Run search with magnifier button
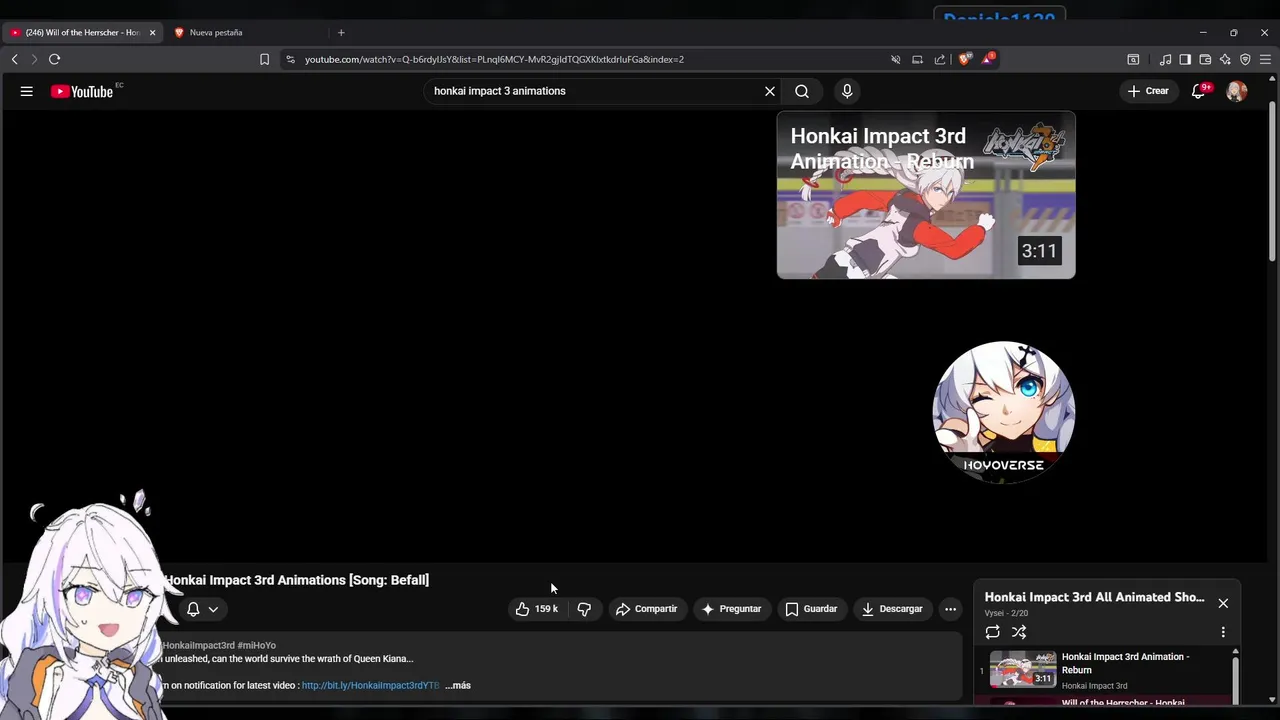 (802, 91)
